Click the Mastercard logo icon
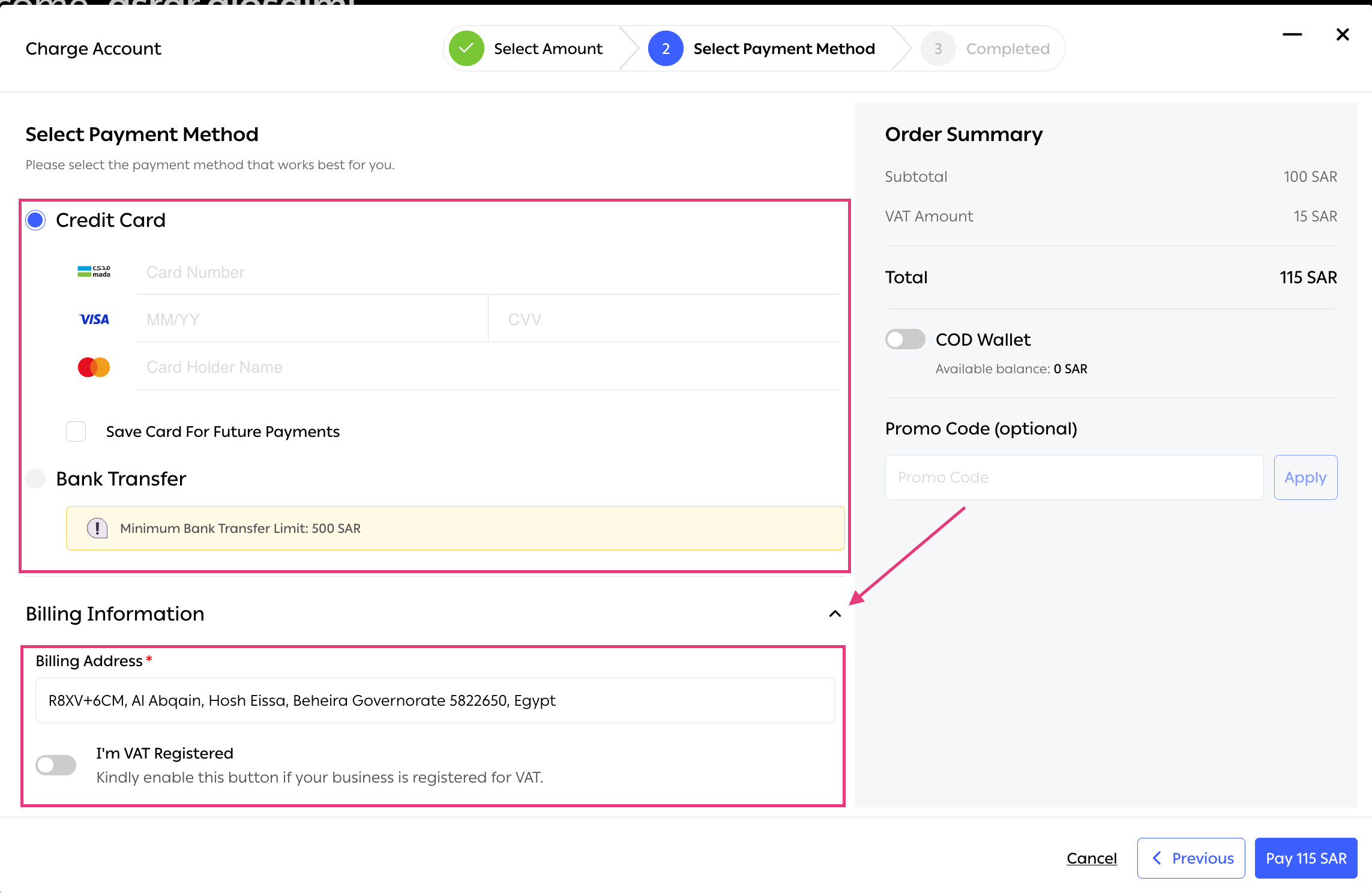The height and width of the screenshot is (893, 1372). pos(94,367)
